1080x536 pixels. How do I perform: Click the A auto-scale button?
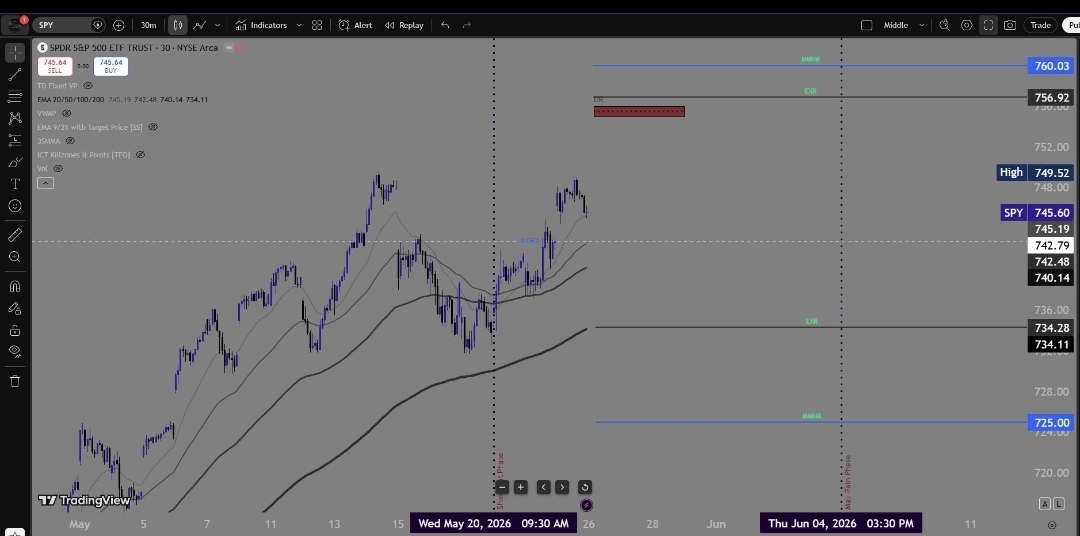coord(1045,504)
